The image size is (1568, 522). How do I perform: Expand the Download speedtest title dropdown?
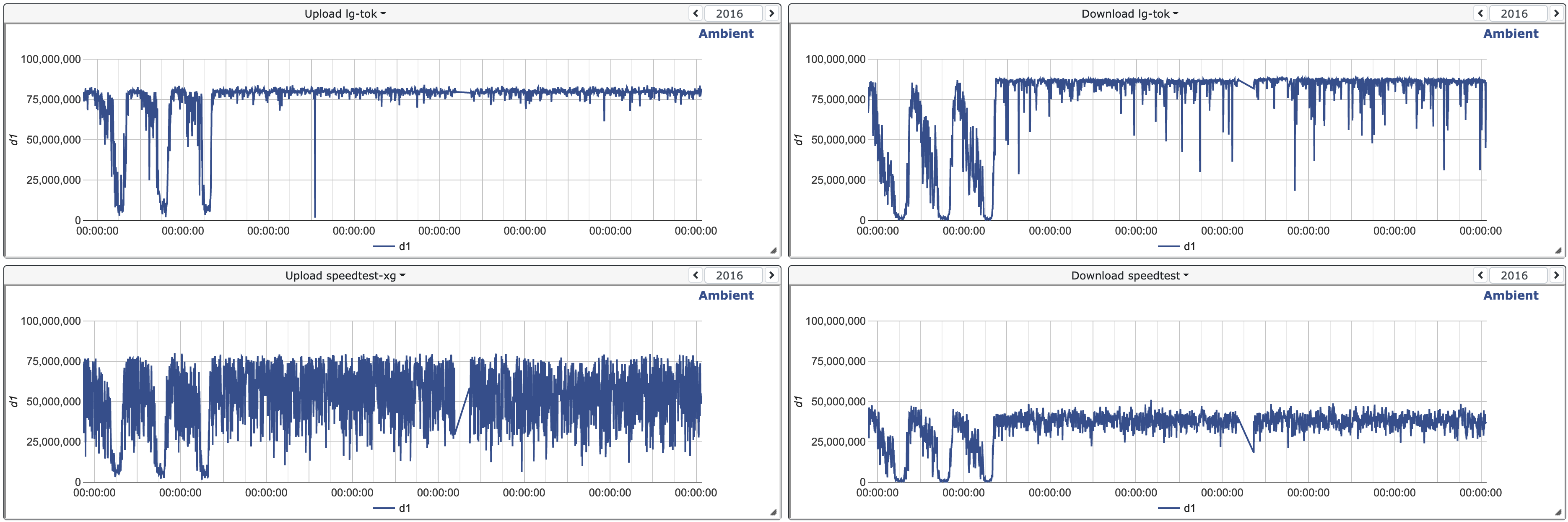pyautogui.click(x=1130, y=276)
